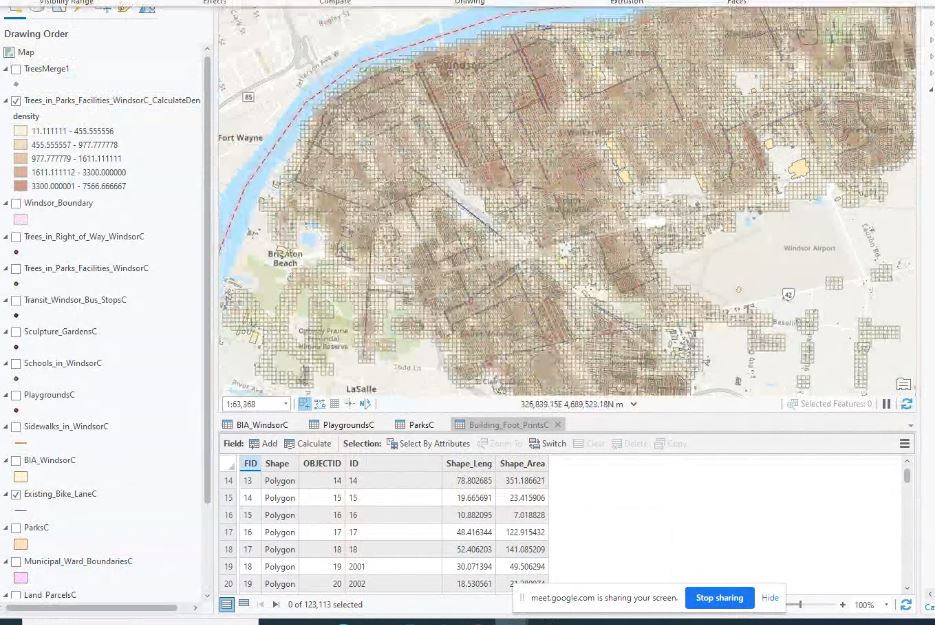
Task: Collapse the BIA_WindsorC layer legend
Action: click(x=6, y=460)
